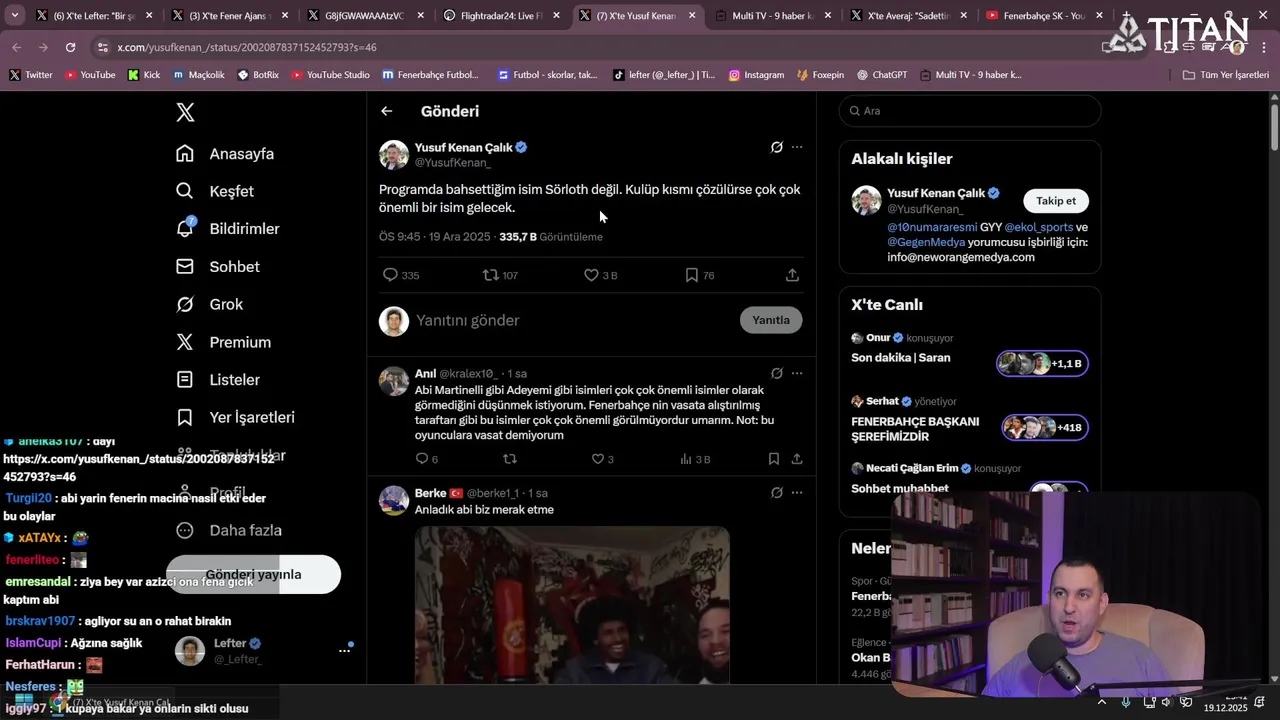
Task: Open Yusuf Kenan Çalık profile name on post
Action: (464, 147)
